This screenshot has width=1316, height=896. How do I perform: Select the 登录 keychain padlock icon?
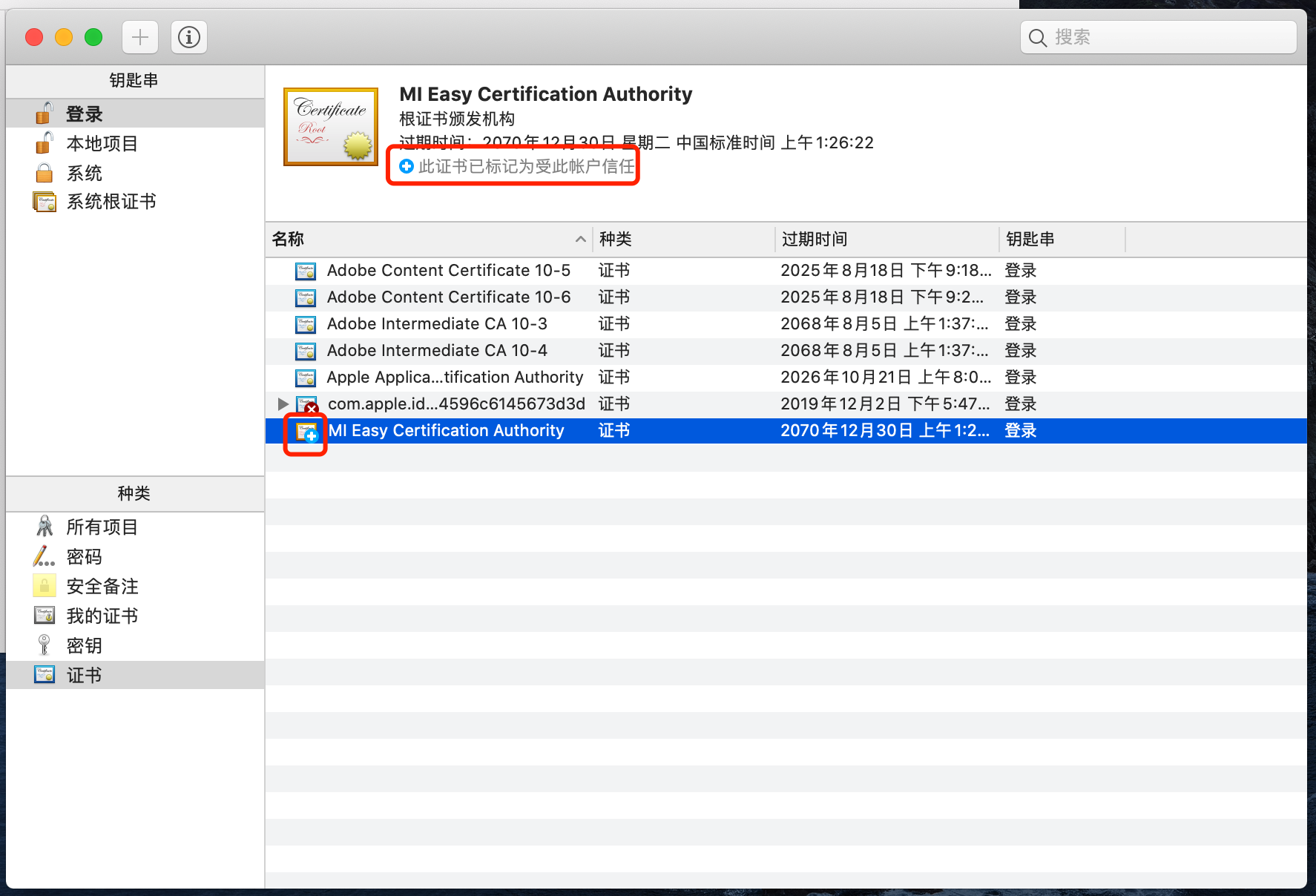point(45,113)
